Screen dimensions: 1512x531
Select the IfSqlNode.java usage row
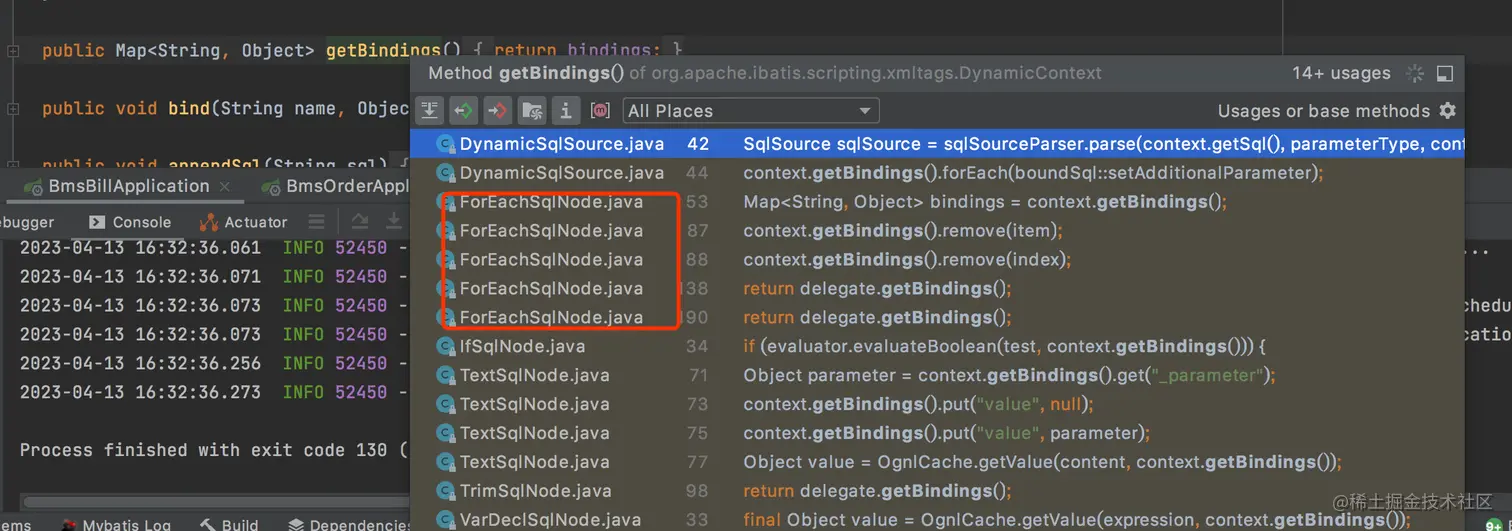938,347
